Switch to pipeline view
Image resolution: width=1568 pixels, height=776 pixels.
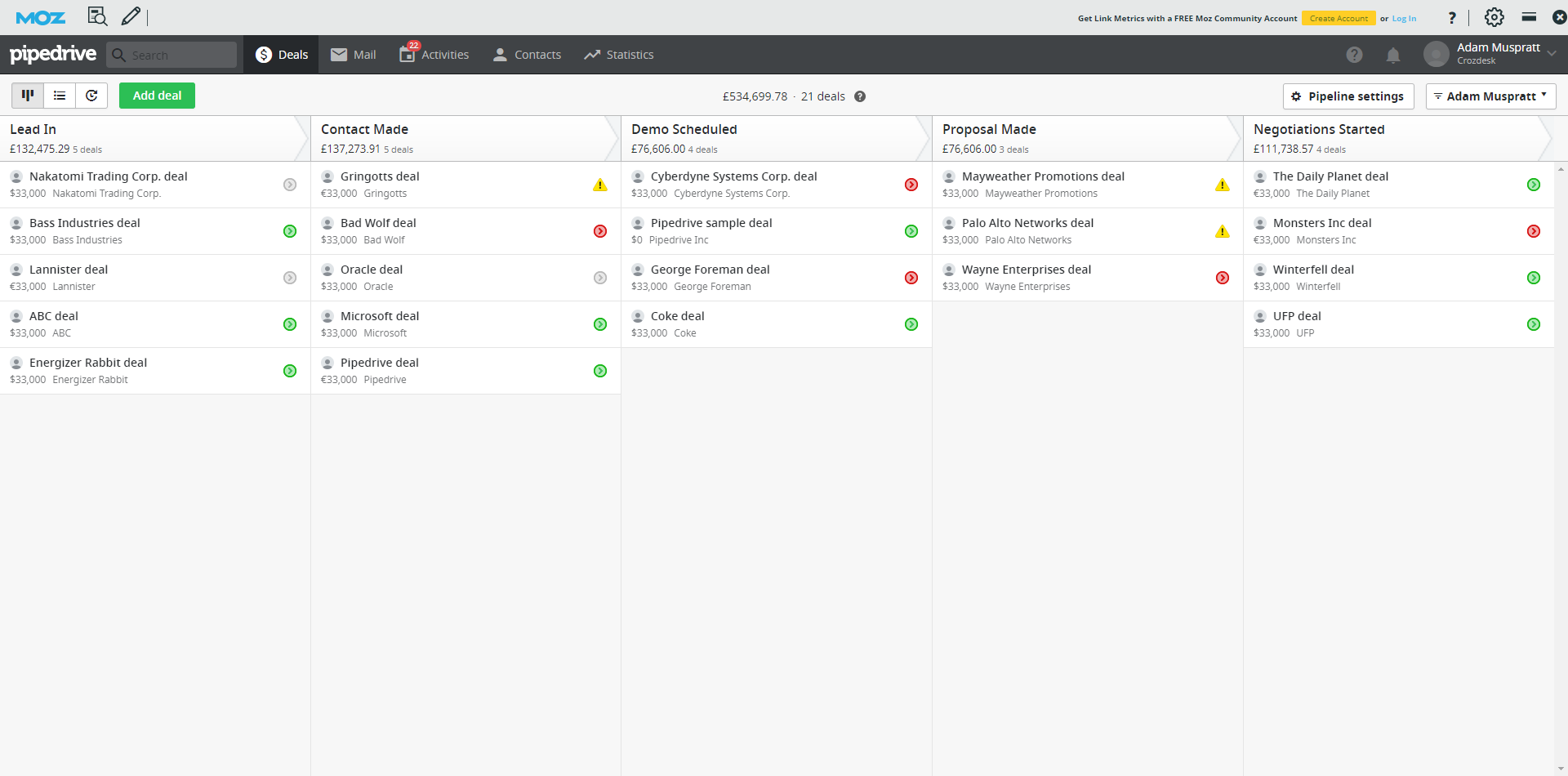(x=28, y=96)
